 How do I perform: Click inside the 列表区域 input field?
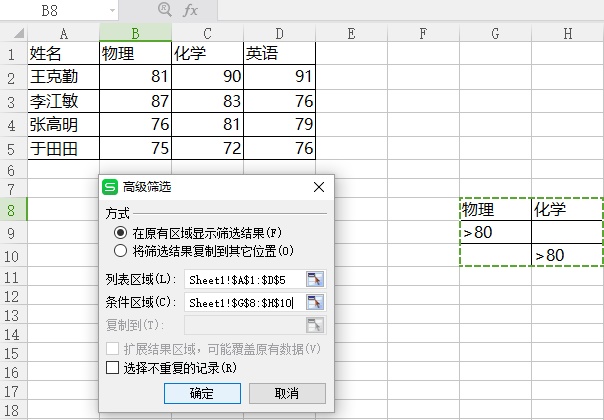pos(244,280)
